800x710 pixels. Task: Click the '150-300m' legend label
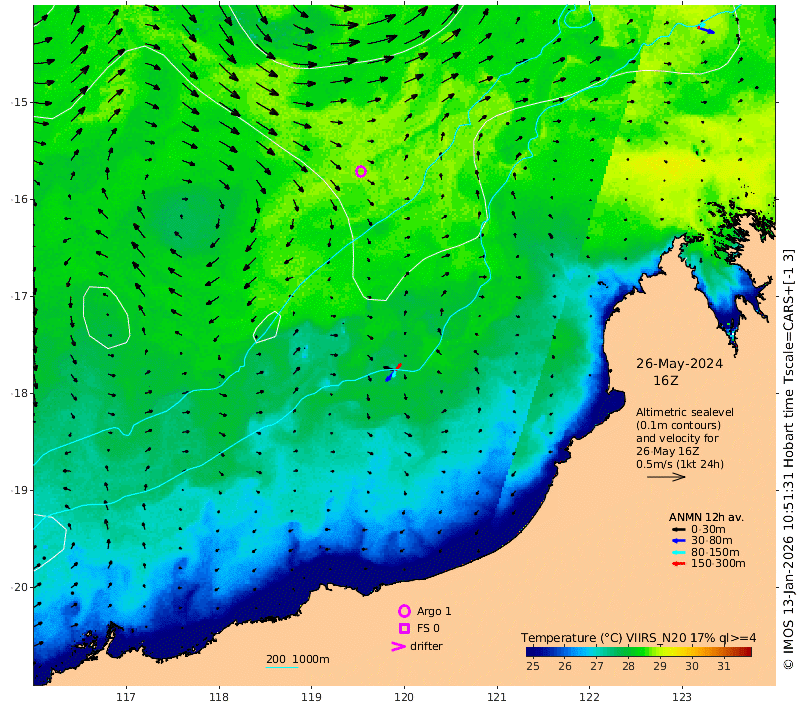point(718,564)
